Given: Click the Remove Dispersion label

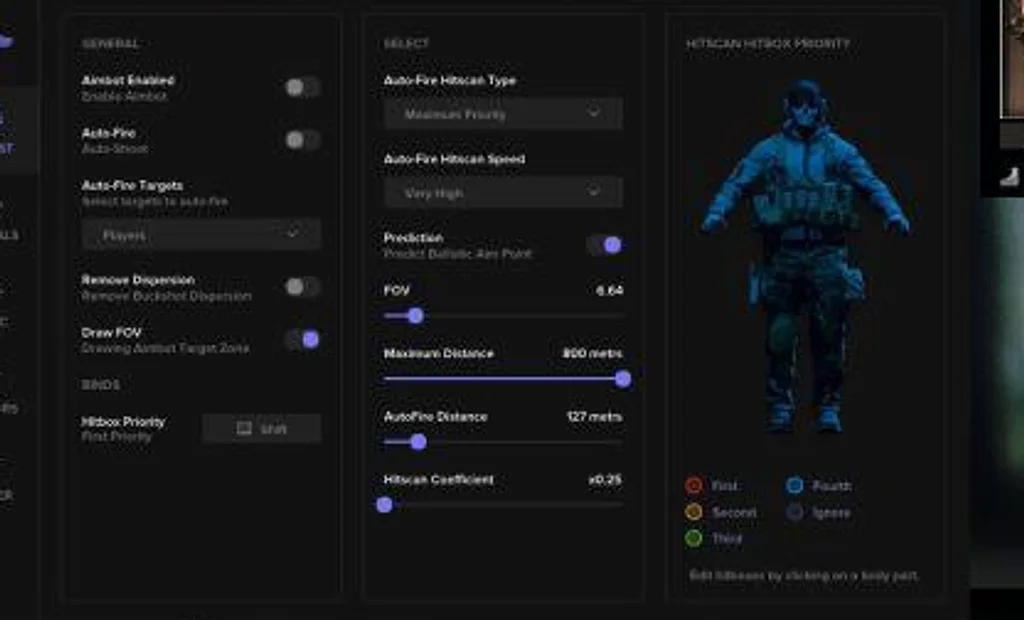Looking at the screenshot, I should tap(138, 280).
